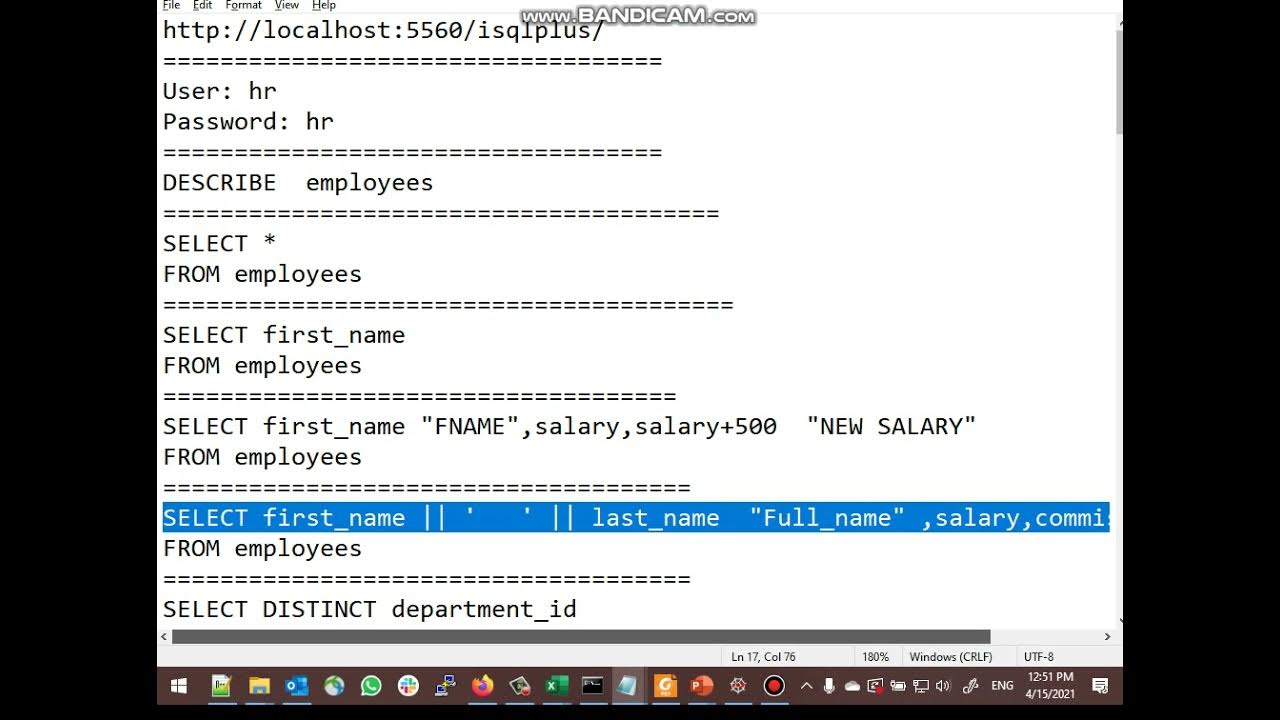This screenshot has height=720, width=1280.
Task: Click the horizontal scrollbar left arrow
Action: tap(164, 637)
